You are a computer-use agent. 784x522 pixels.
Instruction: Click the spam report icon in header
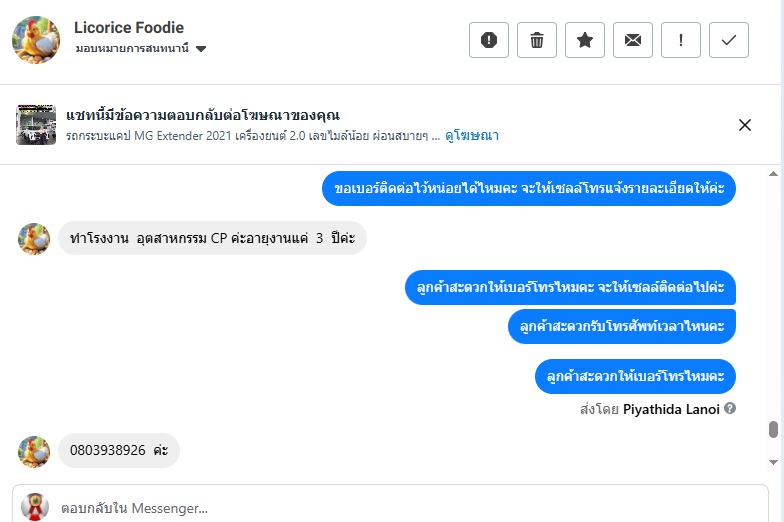pos(489,40)
